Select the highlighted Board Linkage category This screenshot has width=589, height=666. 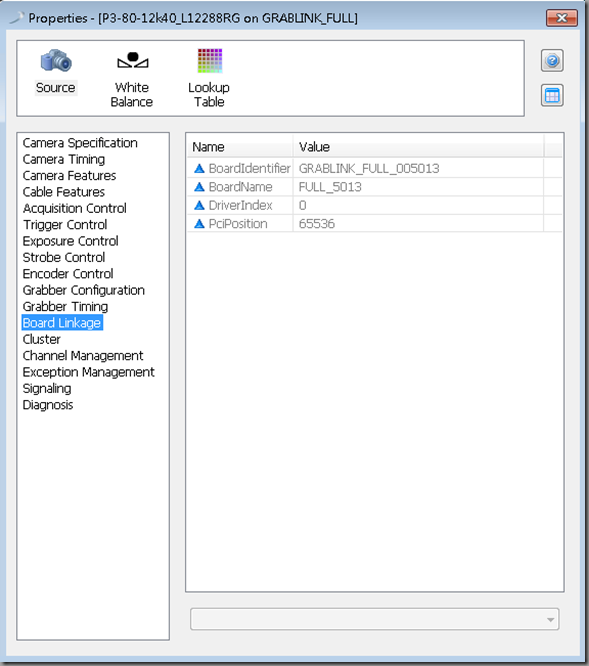point(62,323)
